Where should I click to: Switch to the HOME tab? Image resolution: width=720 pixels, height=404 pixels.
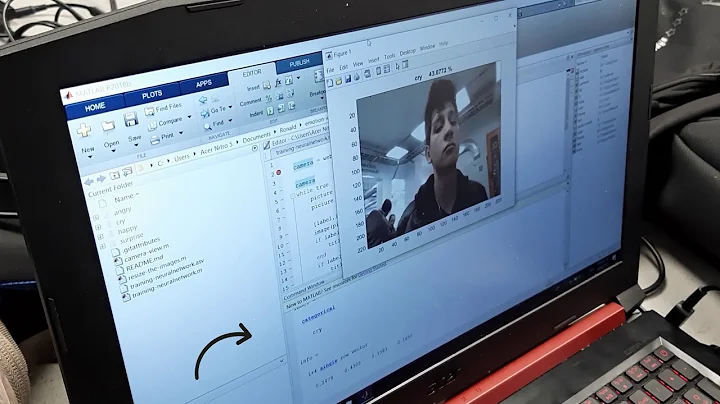coord(95,107)
